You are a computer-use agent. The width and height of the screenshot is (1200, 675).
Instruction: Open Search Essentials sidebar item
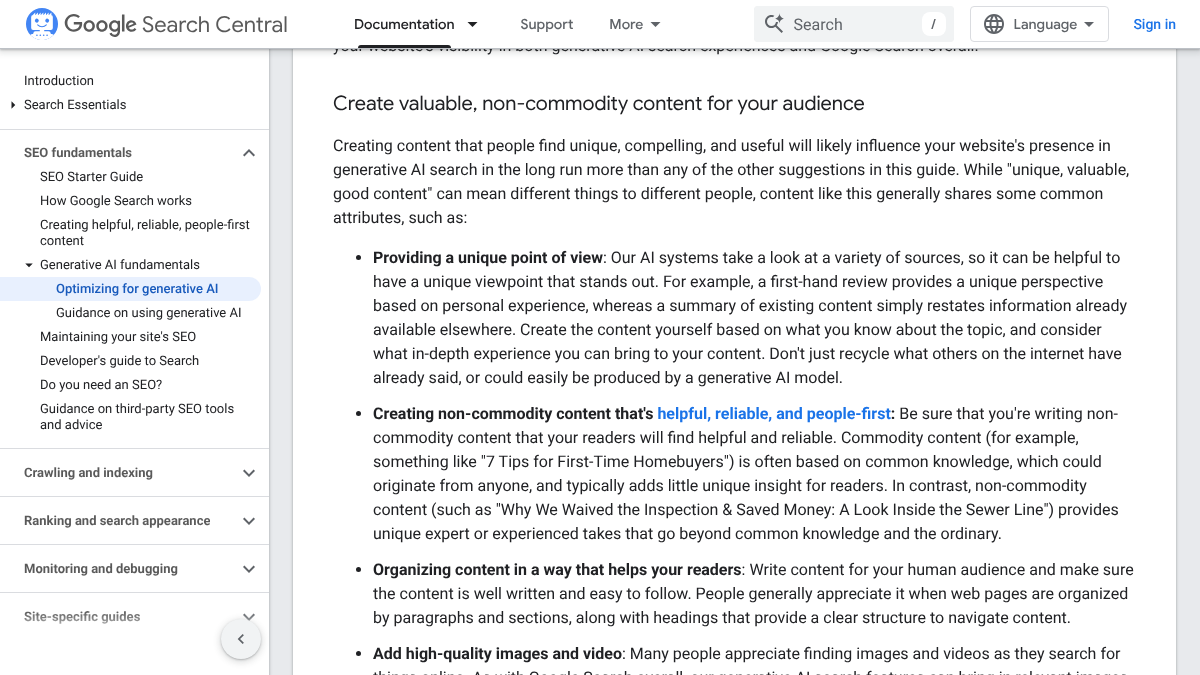tap(75, 105)
